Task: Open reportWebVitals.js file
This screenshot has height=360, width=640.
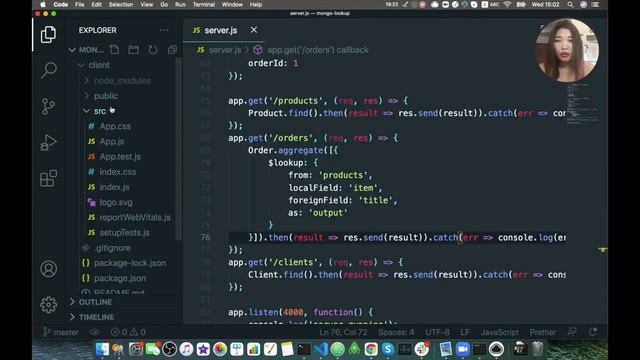Action: pos(135,218)
